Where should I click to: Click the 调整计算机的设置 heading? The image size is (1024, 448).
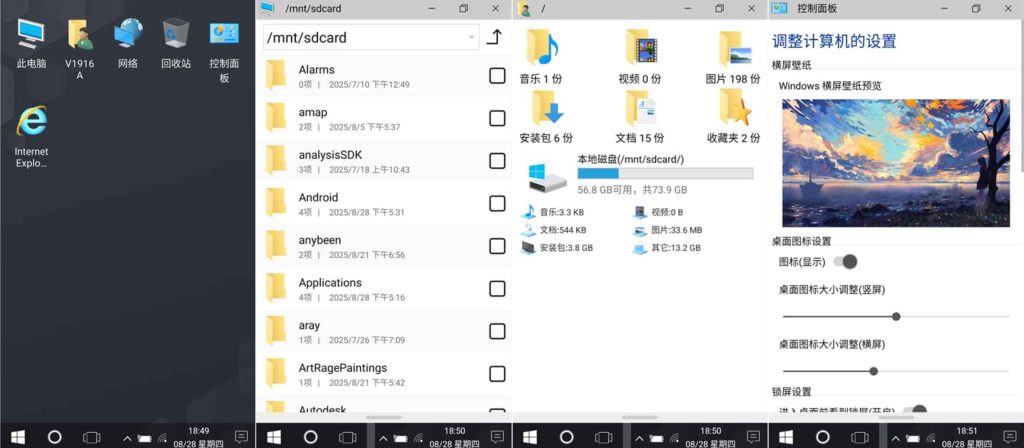(x=834, y=41)
